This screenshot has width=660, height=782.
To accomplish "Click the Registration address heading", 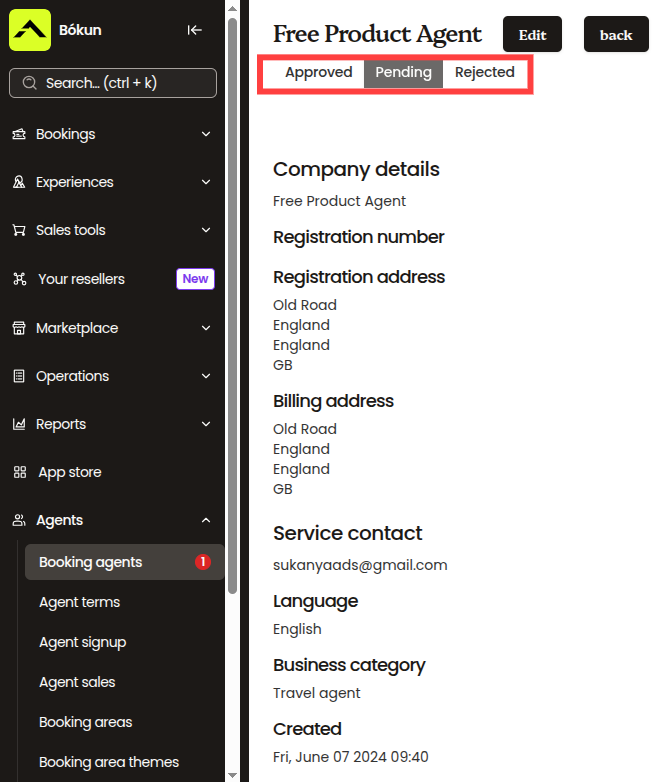I will coord(359,277).
